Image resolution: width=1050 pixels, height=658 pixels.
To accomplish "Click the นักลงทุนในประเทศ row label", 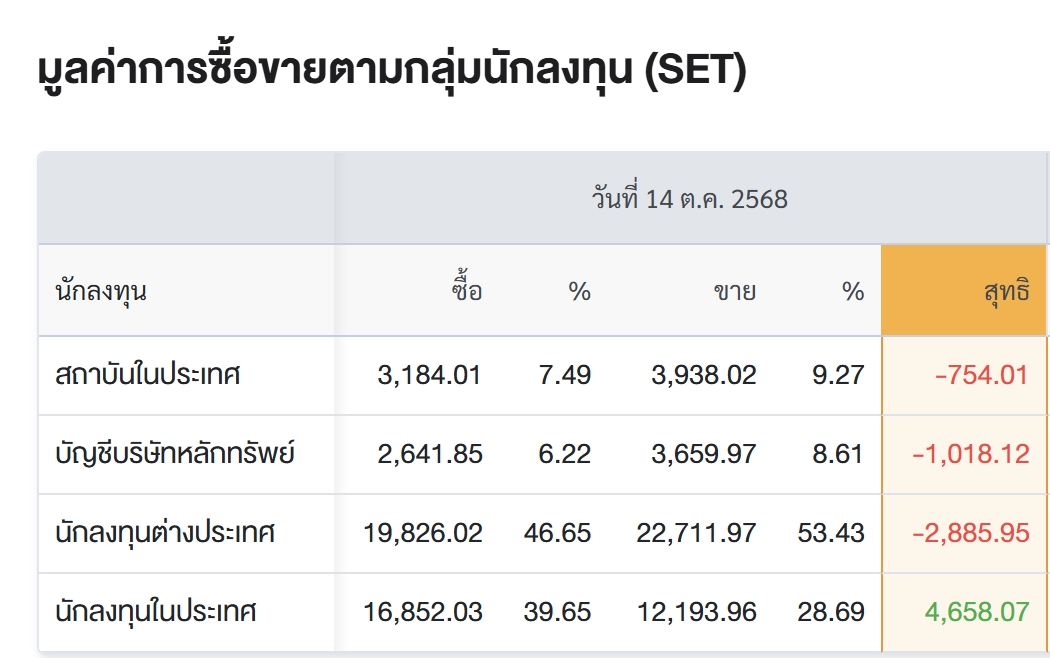I will click(x=156, y=611).
